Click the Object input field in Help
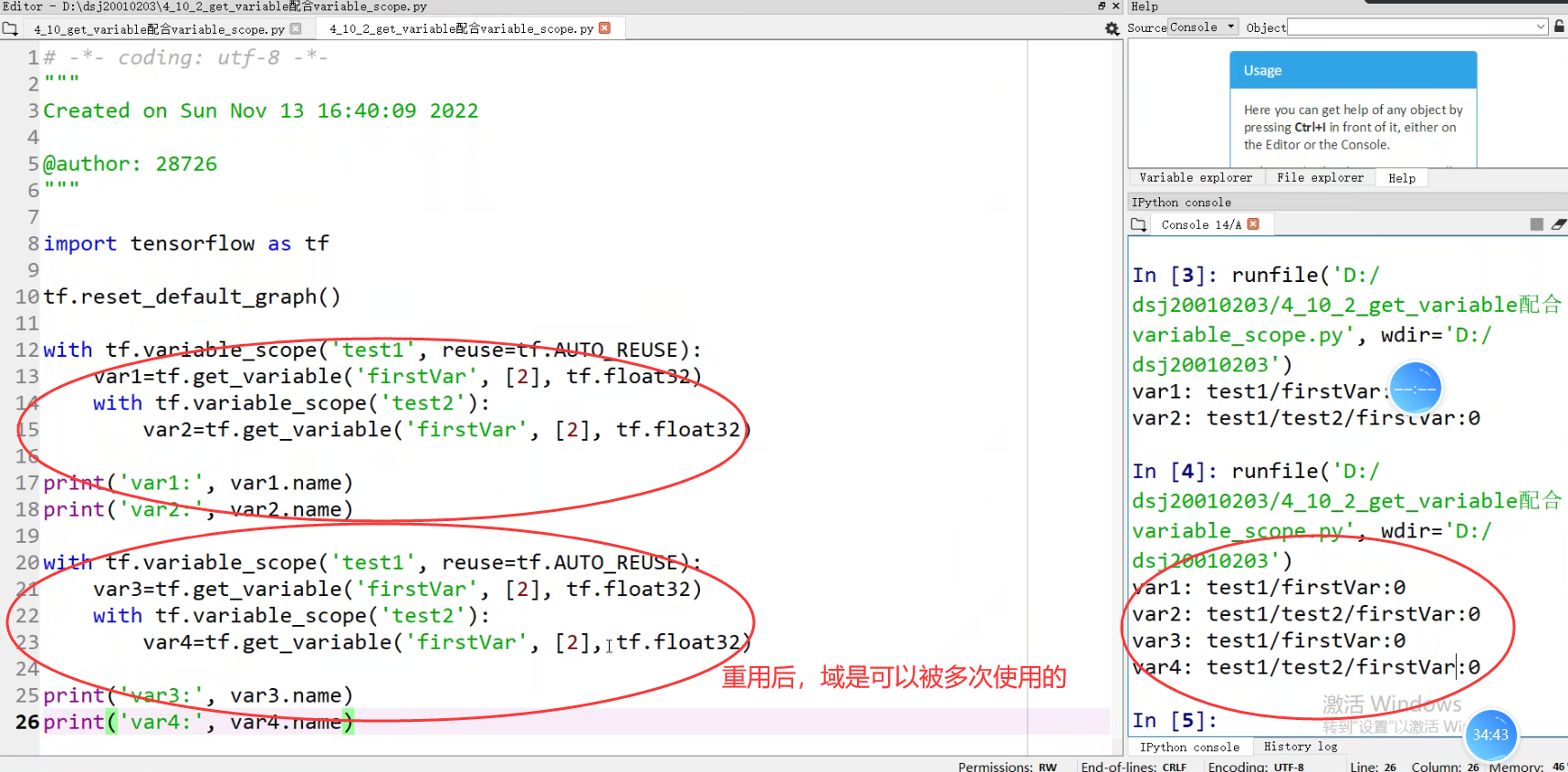1568x772 pixels. pos(1411,27)
